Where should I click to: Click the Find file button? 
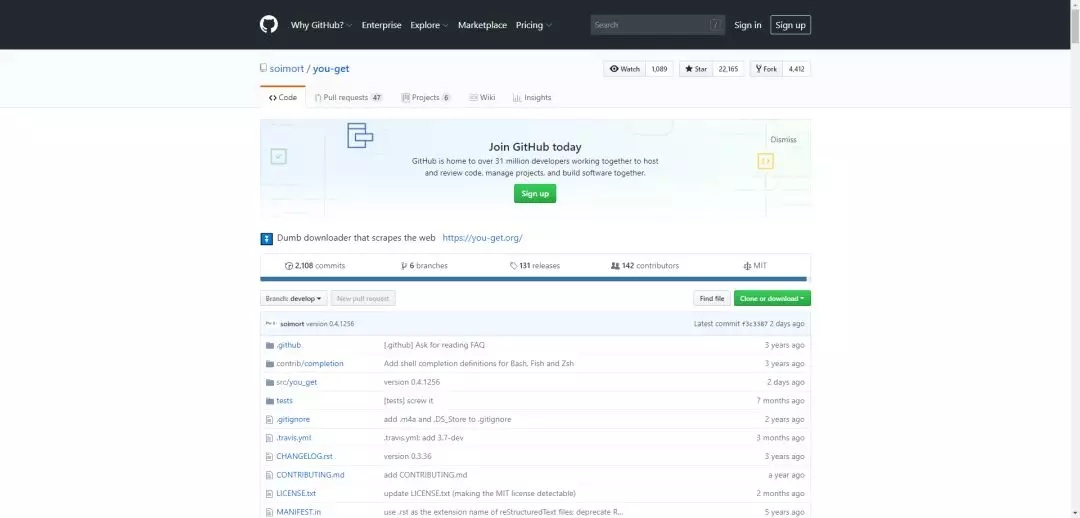coord(712,299)
